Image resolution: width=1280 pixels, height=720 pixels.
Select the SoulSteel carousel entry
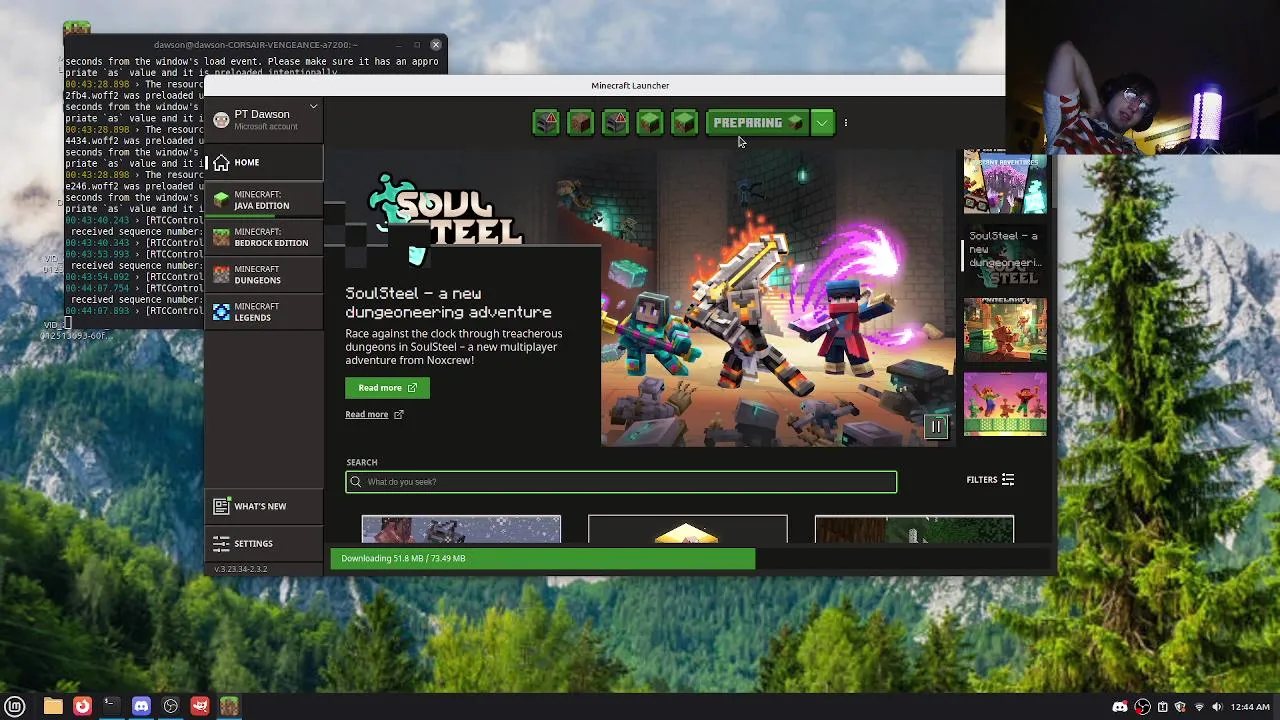pos(1005,256)
